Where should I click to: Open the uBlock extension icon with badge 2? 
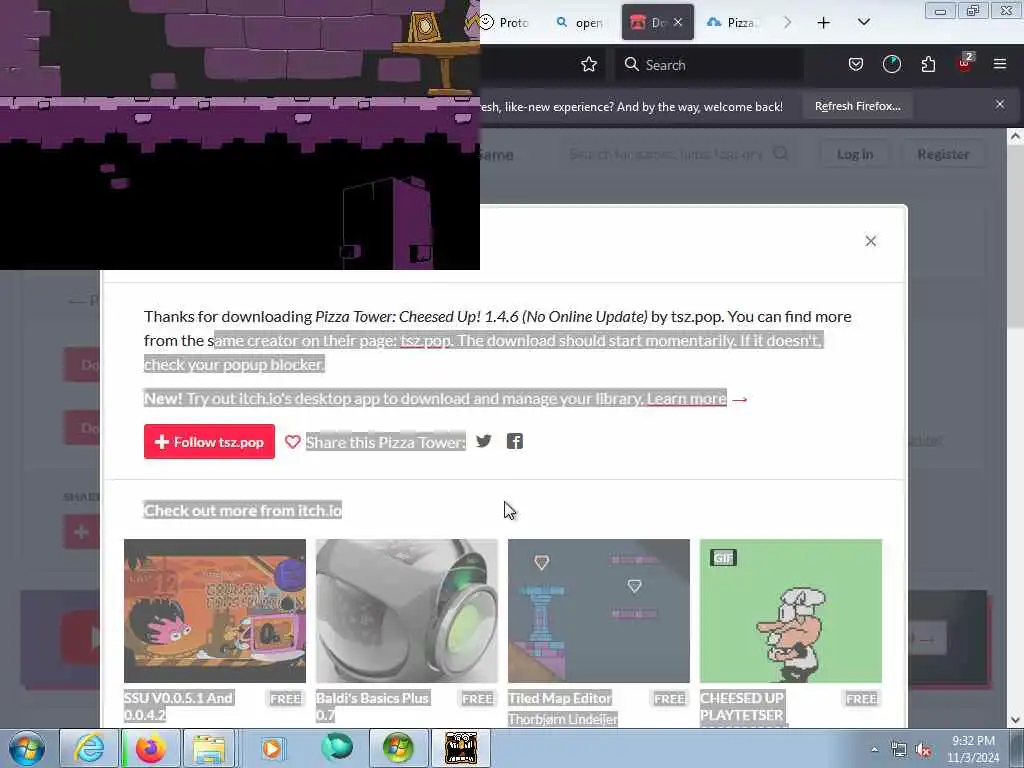point(965,63)
